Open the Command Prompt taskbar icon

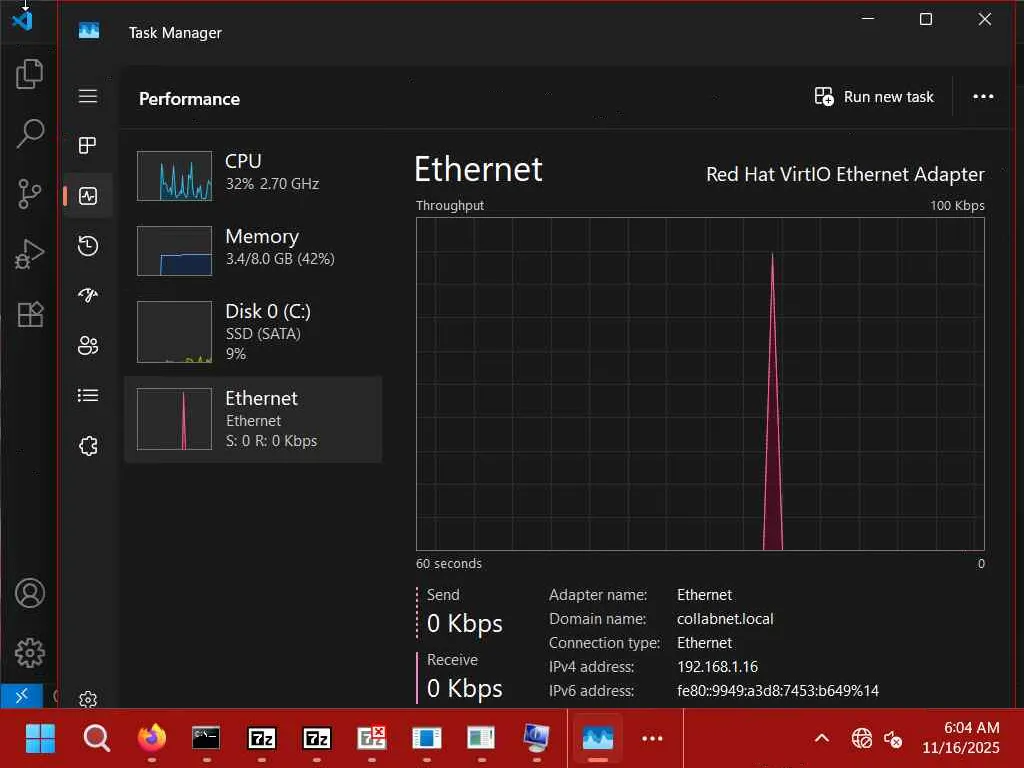coord(206,739)
